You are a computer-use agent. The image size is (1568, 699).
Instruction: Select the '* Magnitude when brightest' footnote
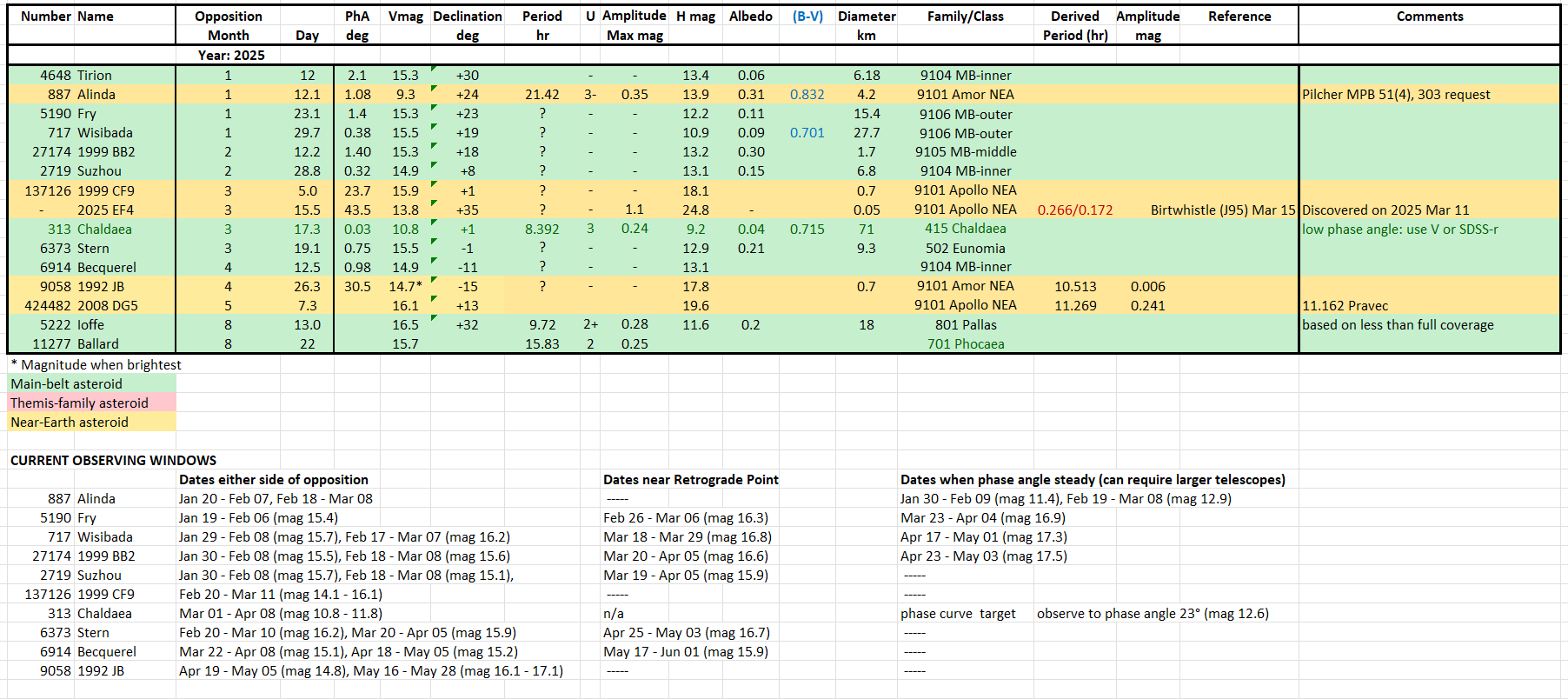pyautogui.click(x=96, y=364)
